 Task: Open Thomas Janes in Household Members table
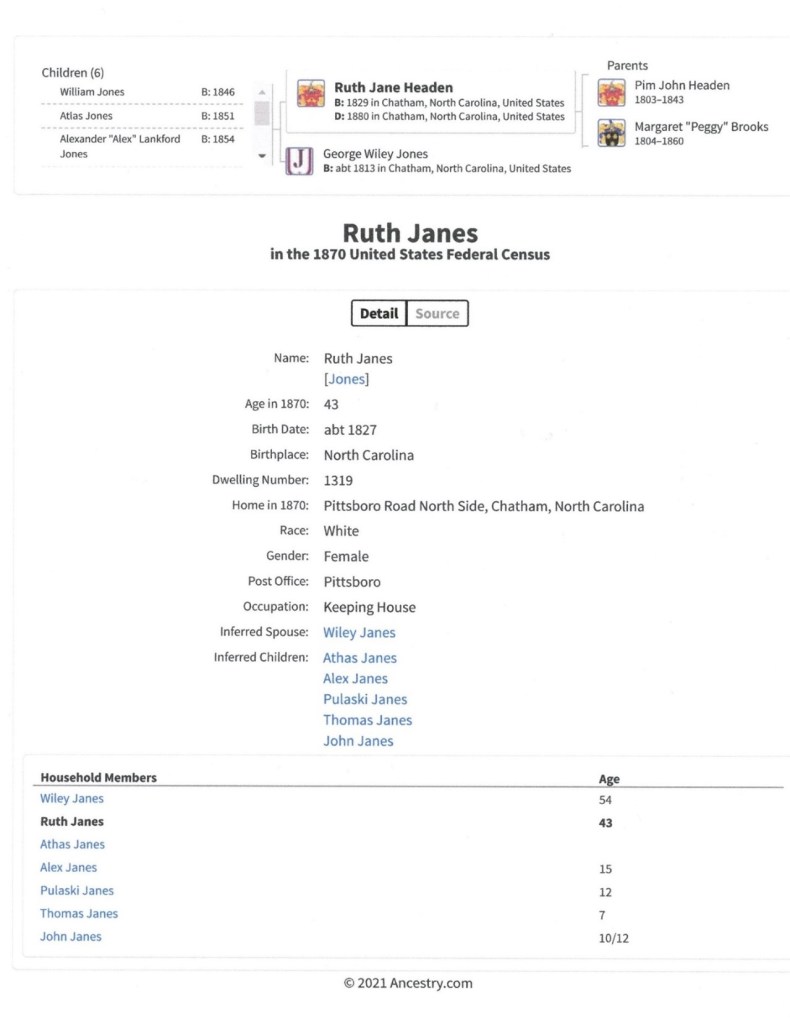pos(79,913)
